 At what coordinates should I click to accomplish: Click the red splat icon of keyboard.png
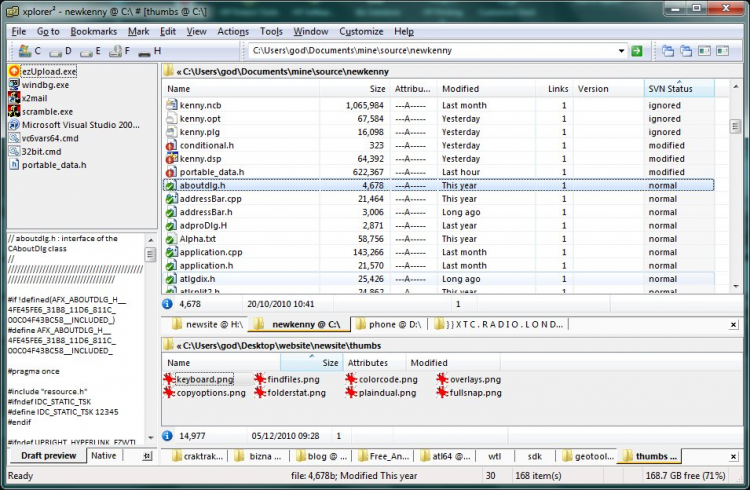169,379
